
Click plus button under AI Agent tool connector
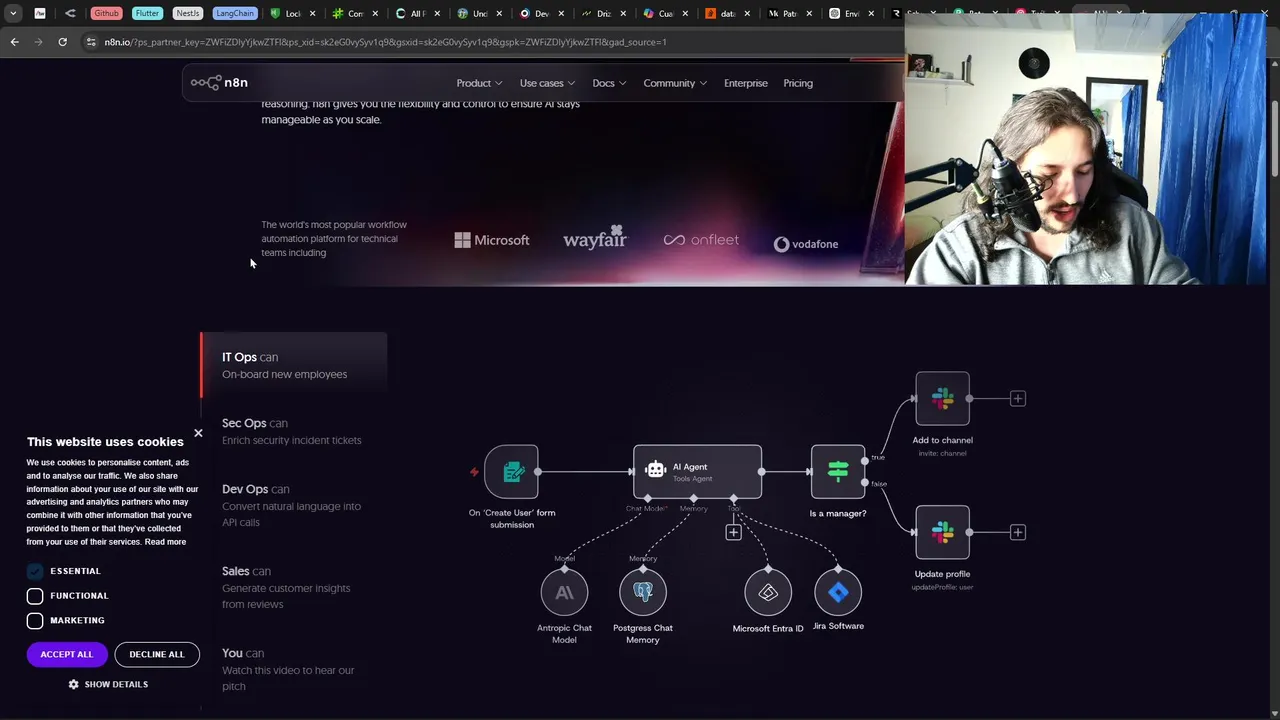(733, 533)
